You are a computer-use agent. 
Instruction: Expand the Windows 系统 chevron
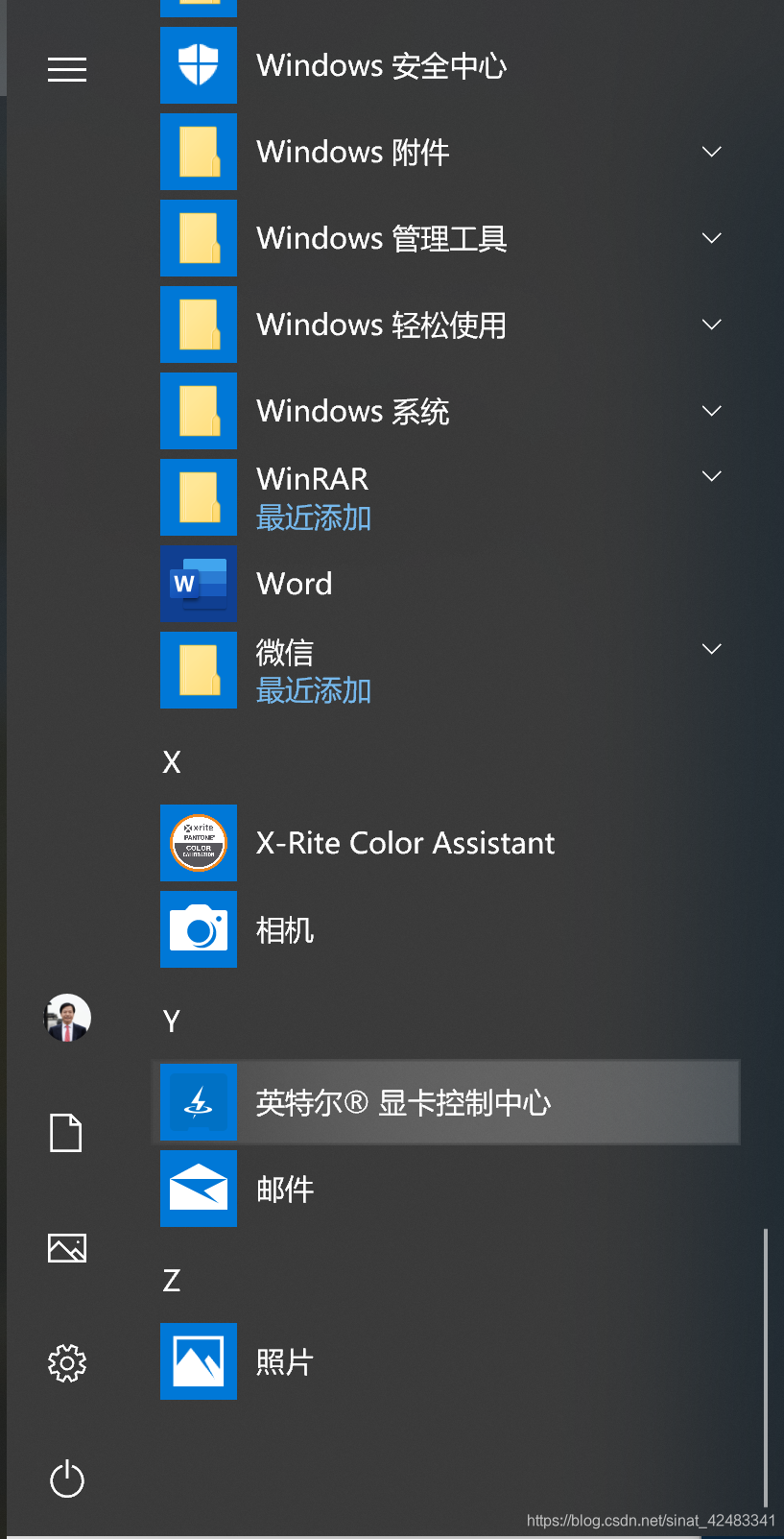(712, 411)
